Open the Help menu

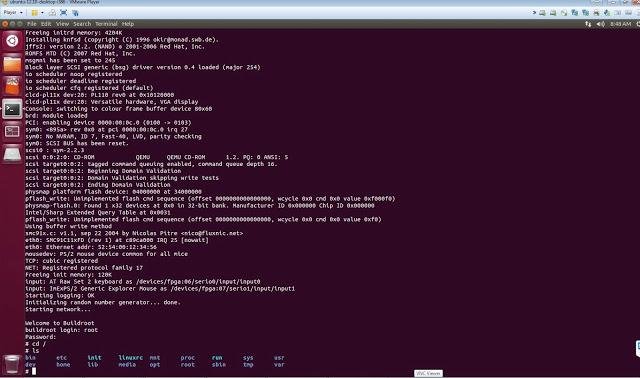coord(128,24)
